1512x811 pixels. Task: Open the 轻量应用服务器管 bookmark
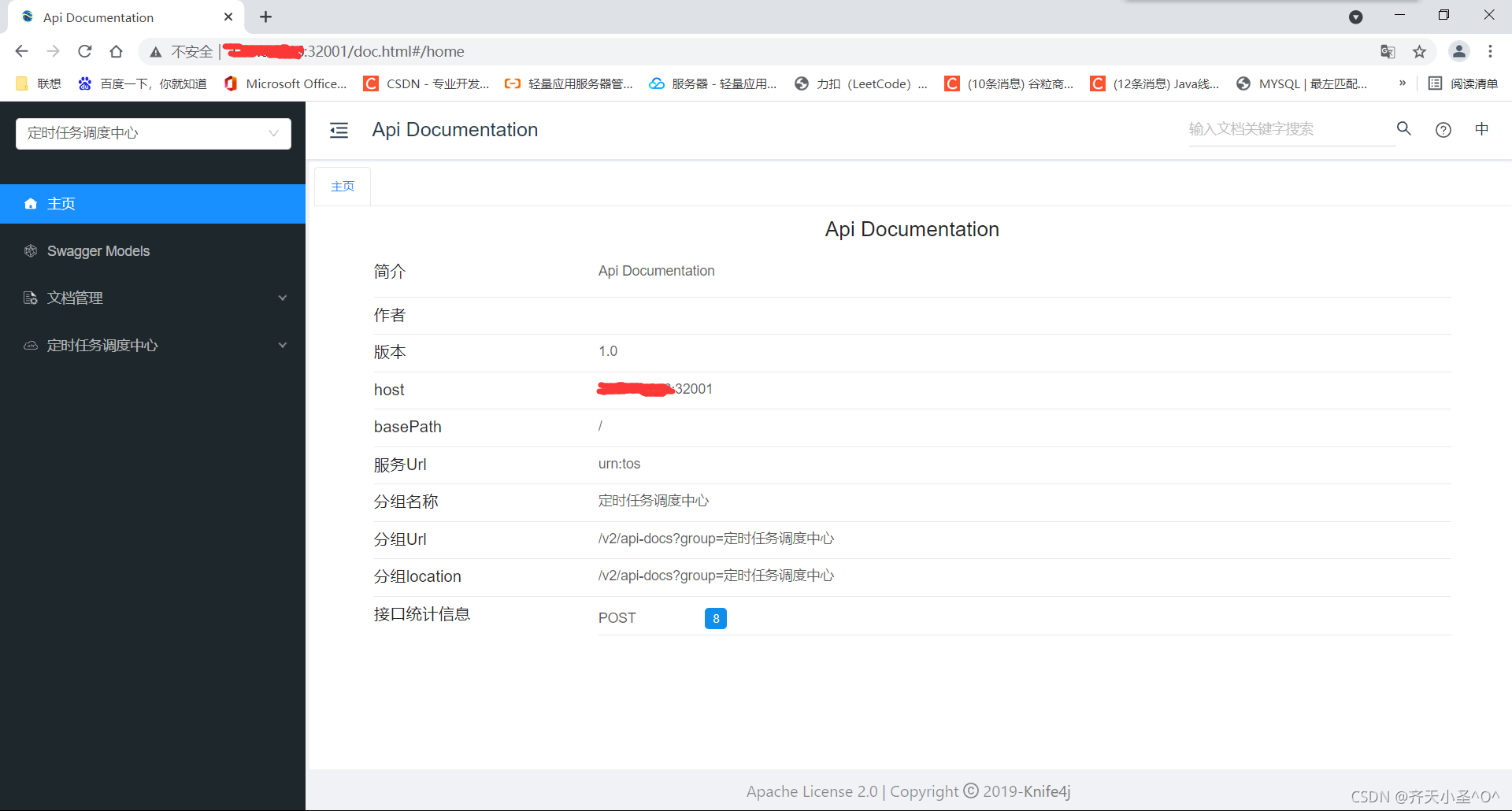click(569, 83)
